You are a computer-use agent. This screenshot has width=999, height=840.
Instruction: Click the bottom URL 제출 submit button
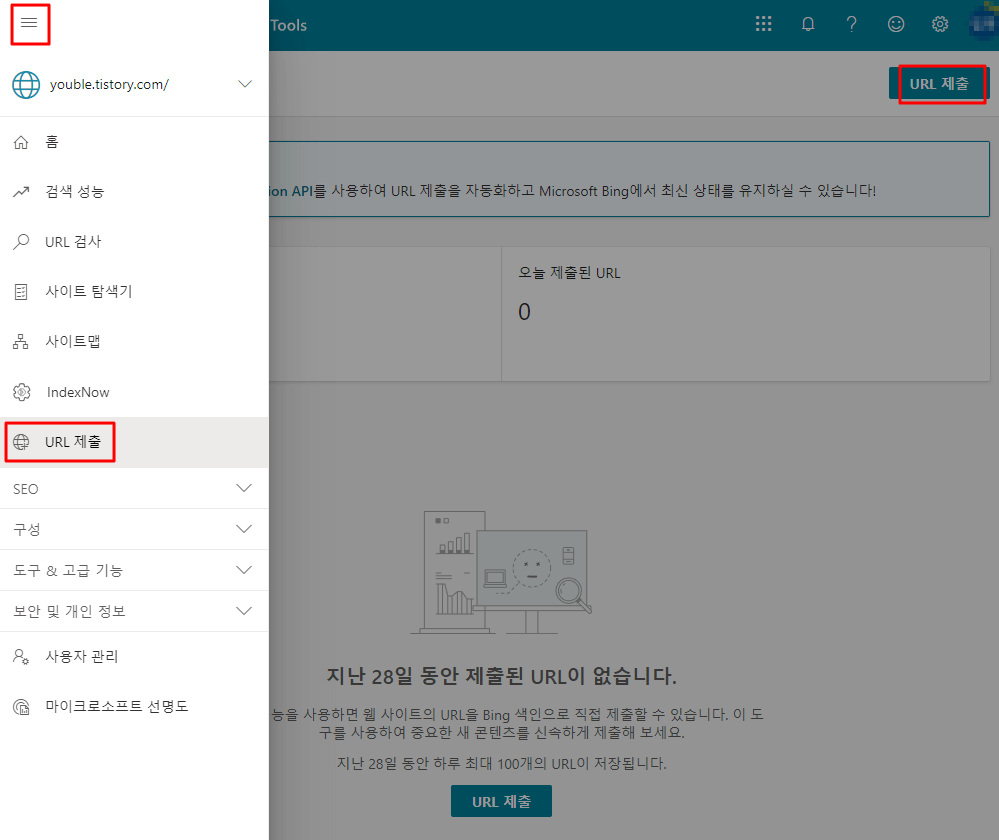pos(501,800)
